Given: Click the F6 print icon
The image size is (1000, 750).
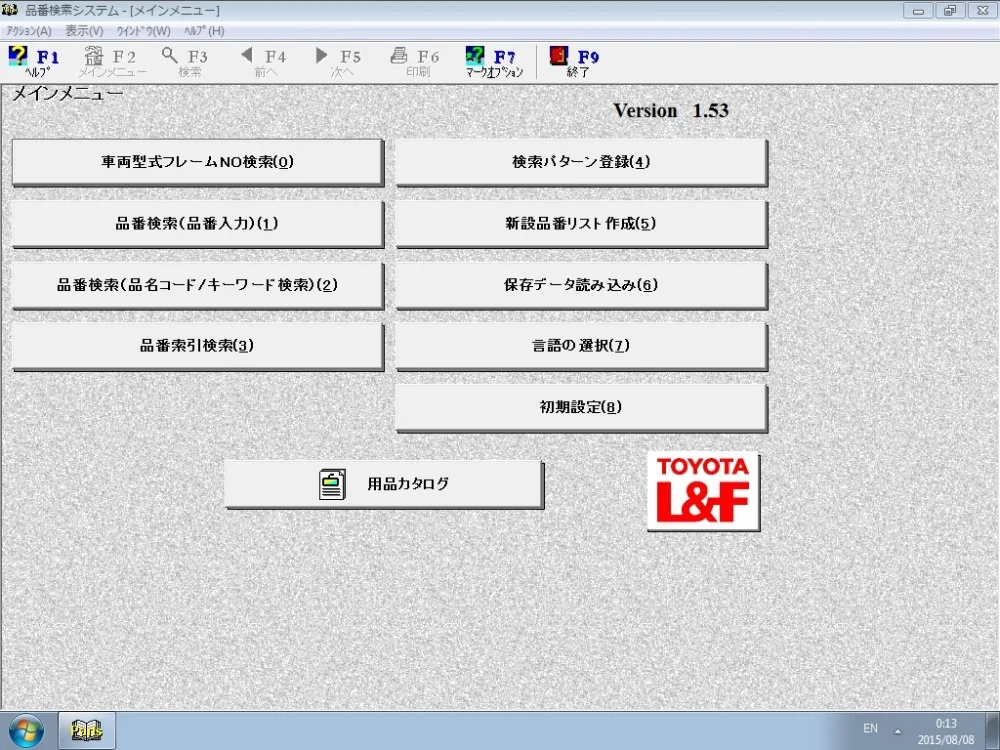Looking at the screenshot, I should (399, 55).
